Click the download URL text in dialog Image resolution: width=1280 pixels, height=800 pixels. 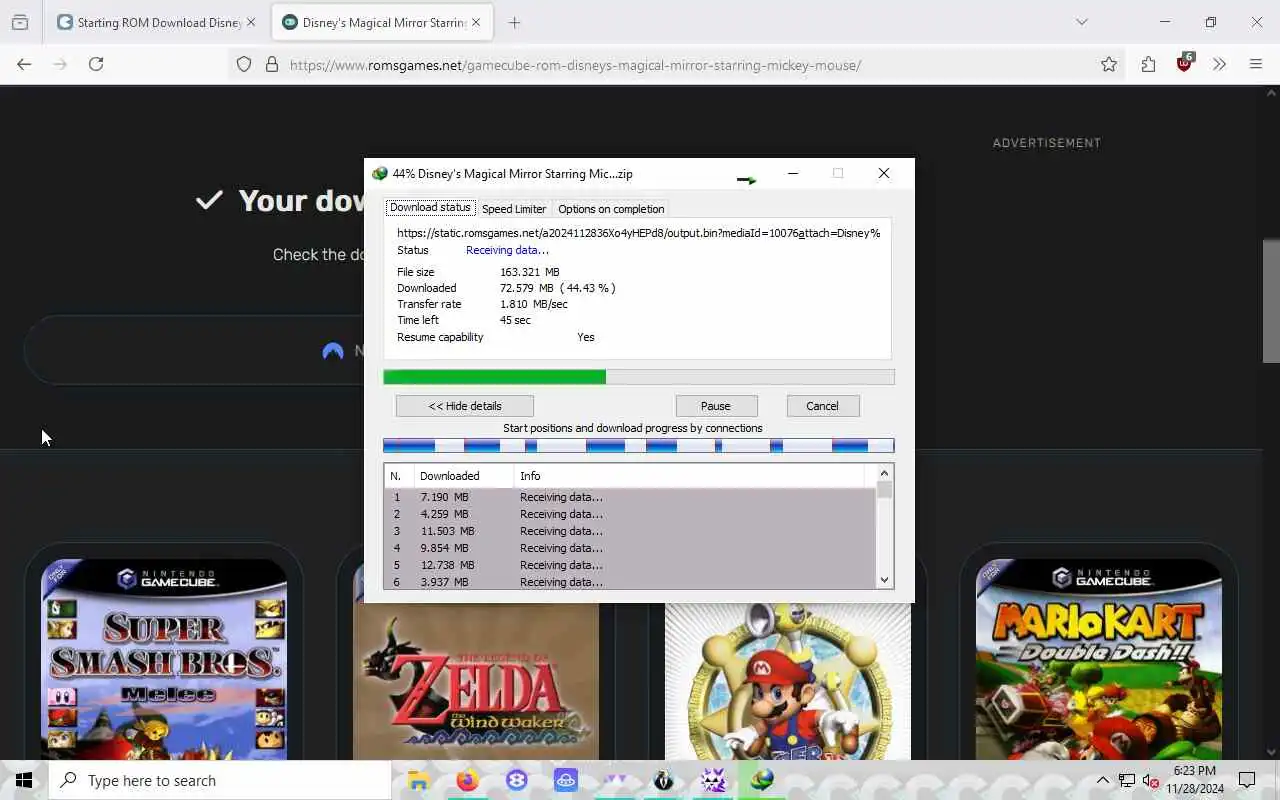point(639,233)
